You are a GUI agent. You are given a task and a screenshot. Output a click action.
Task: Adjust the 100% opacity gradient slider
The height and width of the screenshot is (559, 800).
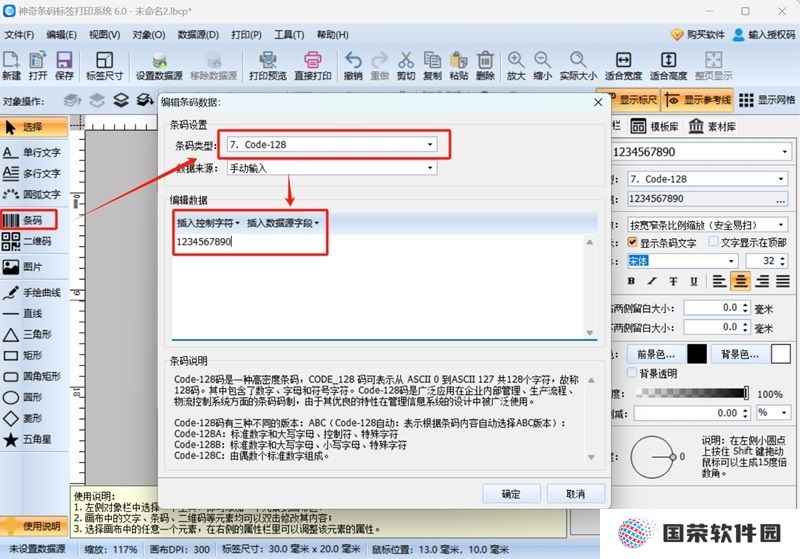(x=693, y=393)
